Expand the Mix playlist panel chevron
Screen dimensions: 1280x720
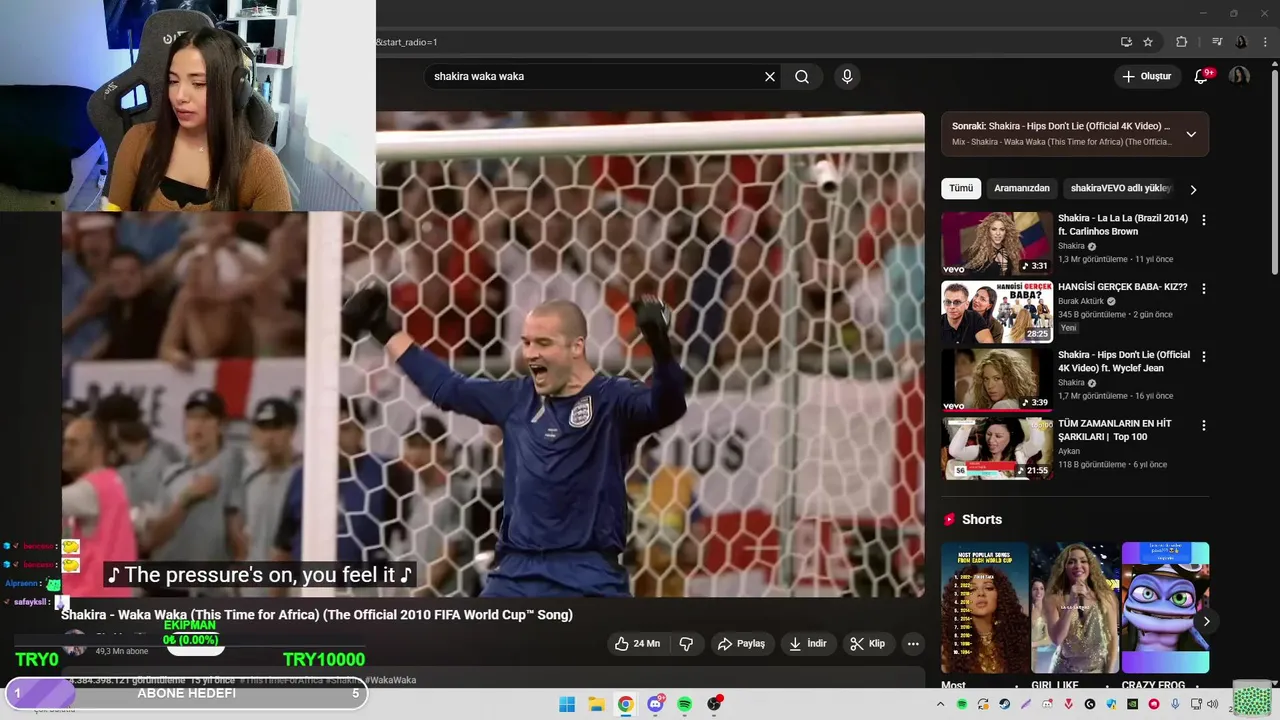click(1191, 134)
